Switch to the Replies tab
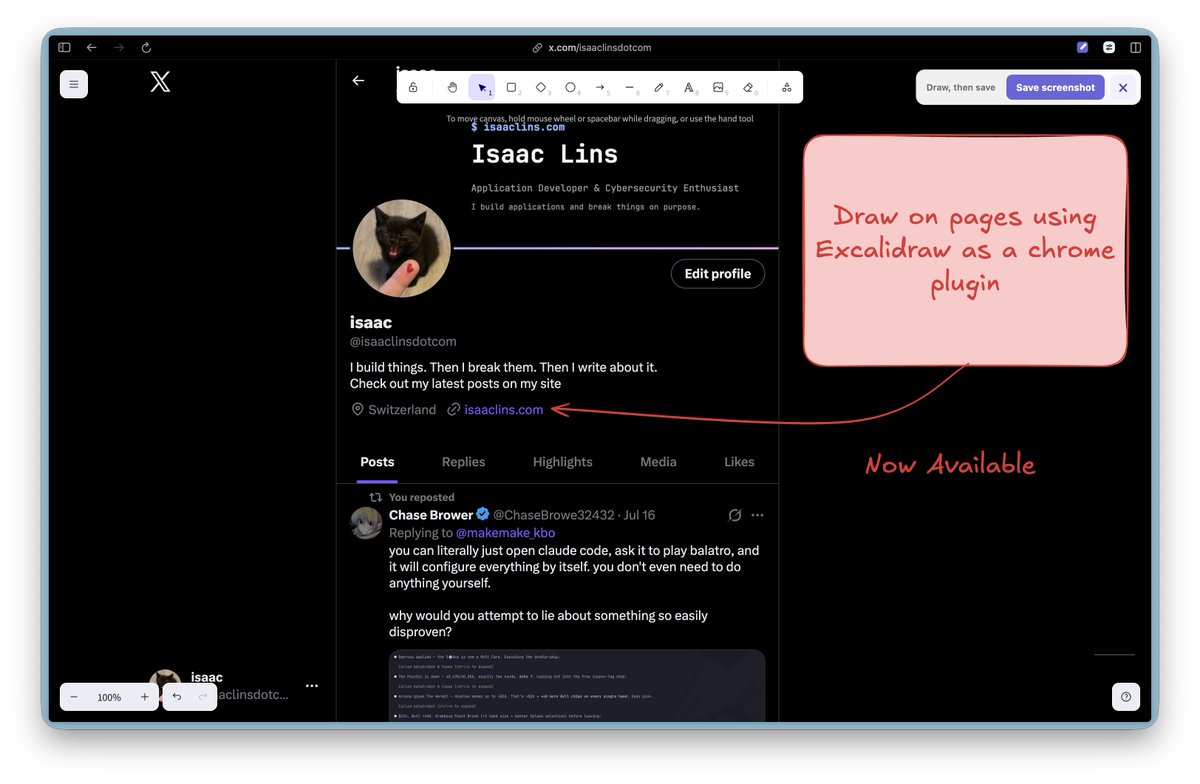The image size is (1200, 784). (x=463, y=462)
